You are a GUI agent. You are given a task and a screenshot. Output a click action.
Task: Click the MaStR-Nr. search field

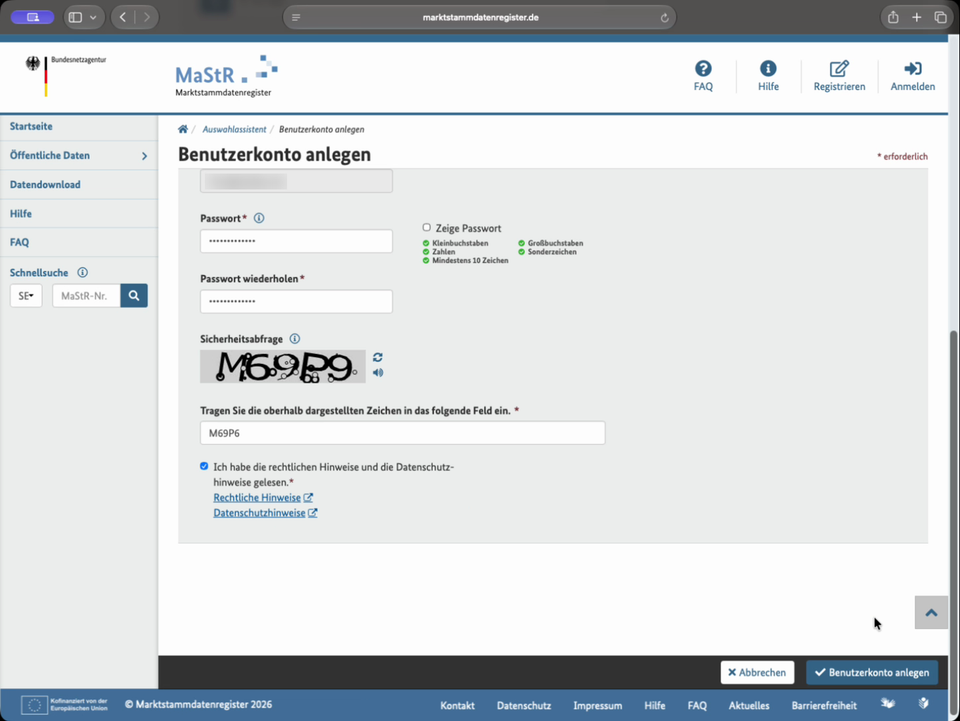pyautogui.click(x=86, y=296)
